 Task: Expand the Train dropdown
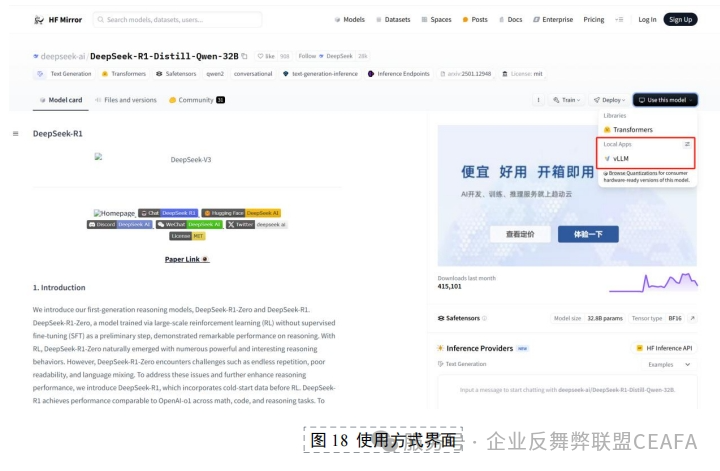(x=567, y=100)
